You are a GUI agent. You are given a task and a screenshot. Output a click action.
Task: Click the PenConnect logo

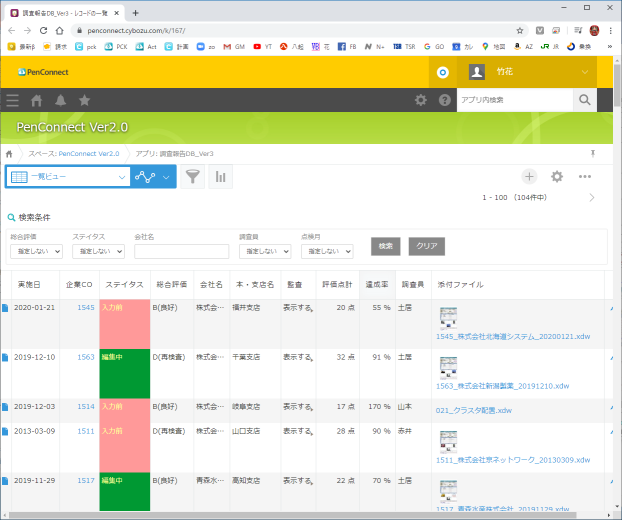(43, 72)
